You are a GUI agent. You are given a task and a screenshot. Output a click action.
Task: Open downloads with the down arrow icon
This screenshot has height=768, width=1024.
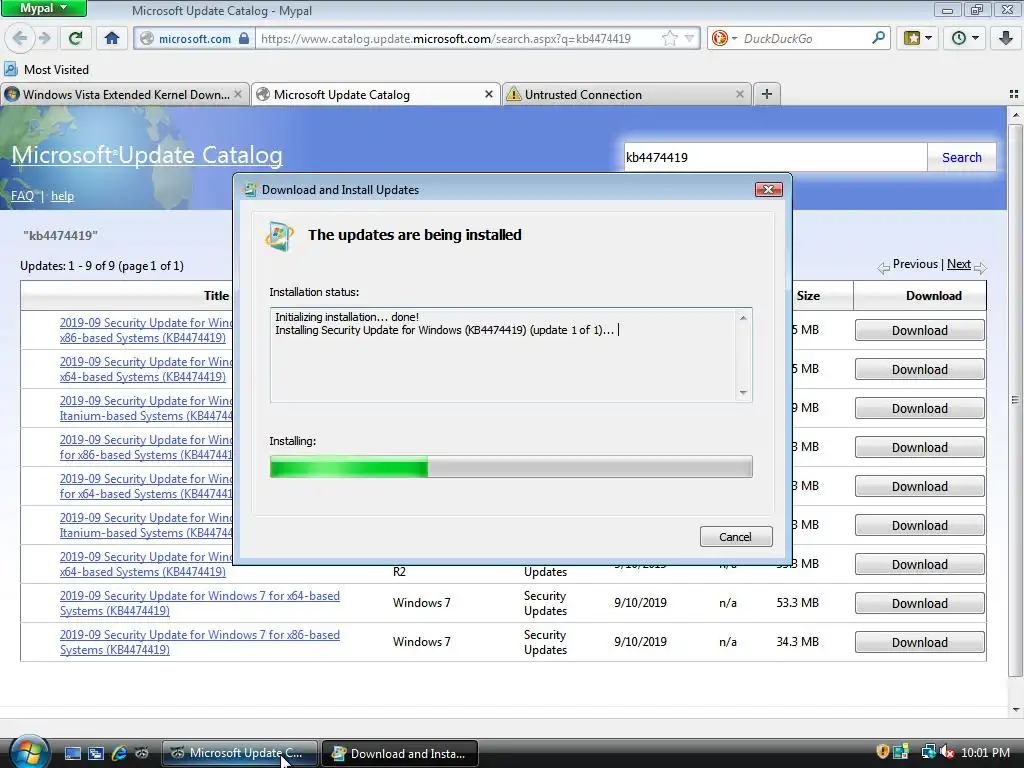pos(1006,38)
